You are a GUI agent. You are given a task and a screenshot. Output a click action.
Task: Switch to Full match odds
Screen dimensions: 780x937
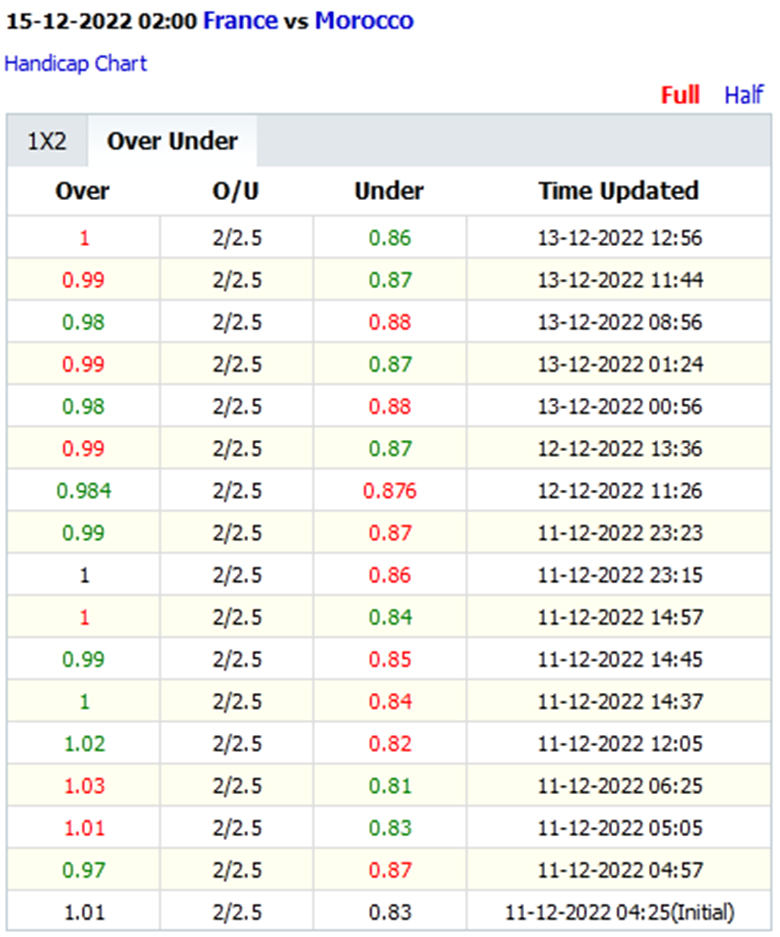680,95
